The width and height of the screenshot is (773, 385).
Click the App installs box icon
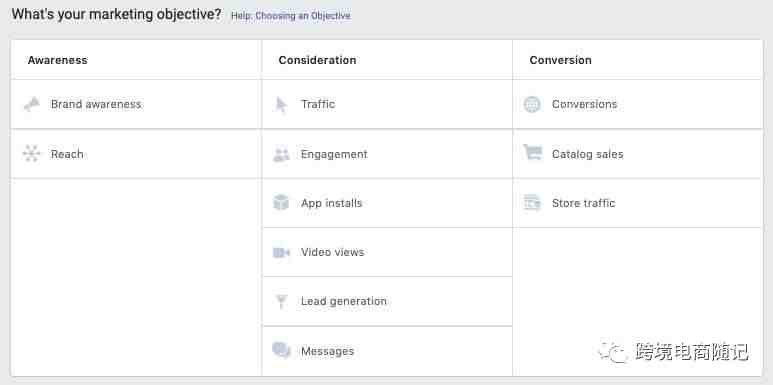281,203
